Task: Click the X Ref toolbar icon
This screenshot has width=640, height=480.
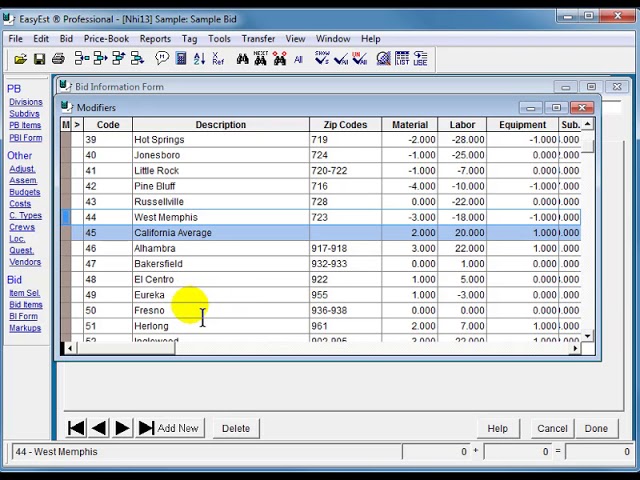Action: click(x=218, y=59)
